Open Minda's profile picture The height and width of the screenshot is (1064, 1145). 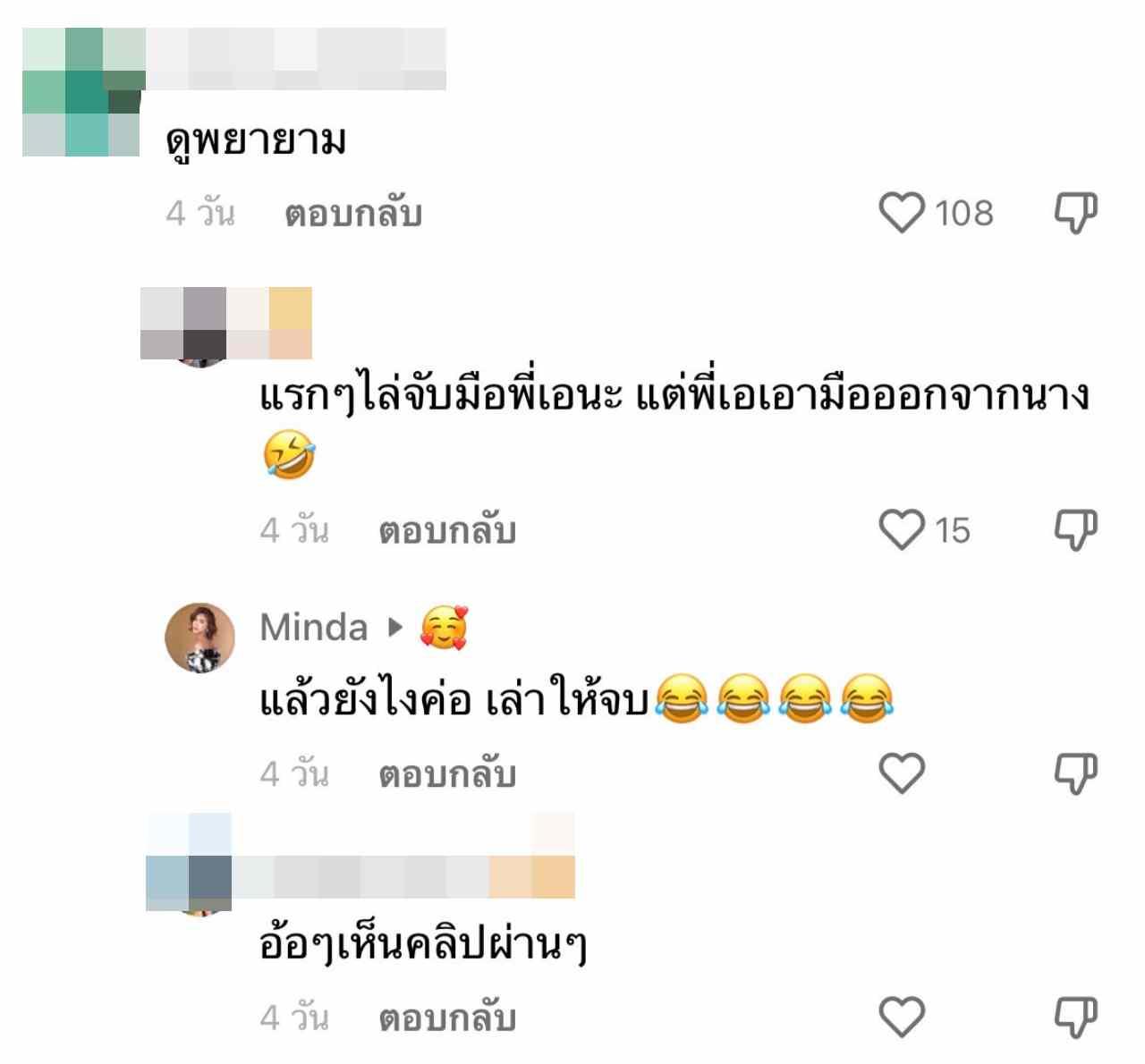tap(199, 638)
